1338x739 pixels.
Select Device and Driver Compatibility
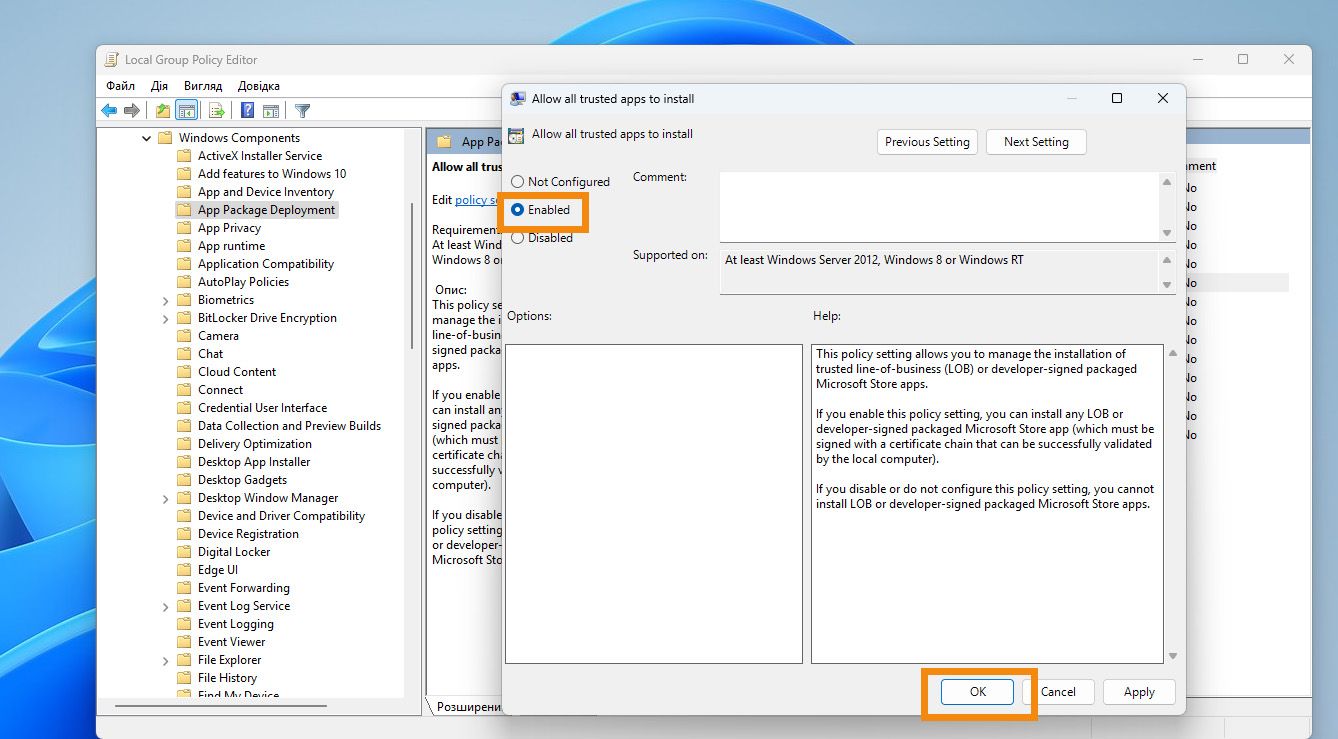pos(281,516)
